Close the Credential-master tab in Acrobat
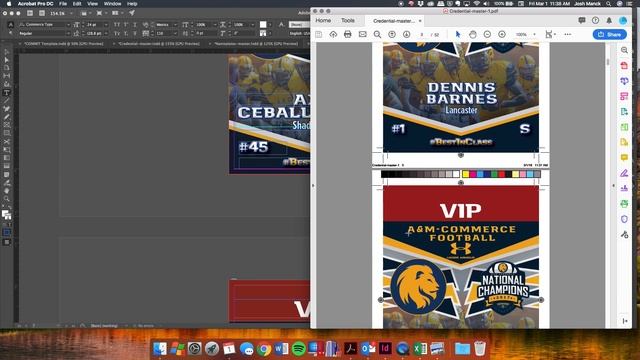The height and width of the screenshot is (360, 640). point(420,21)
